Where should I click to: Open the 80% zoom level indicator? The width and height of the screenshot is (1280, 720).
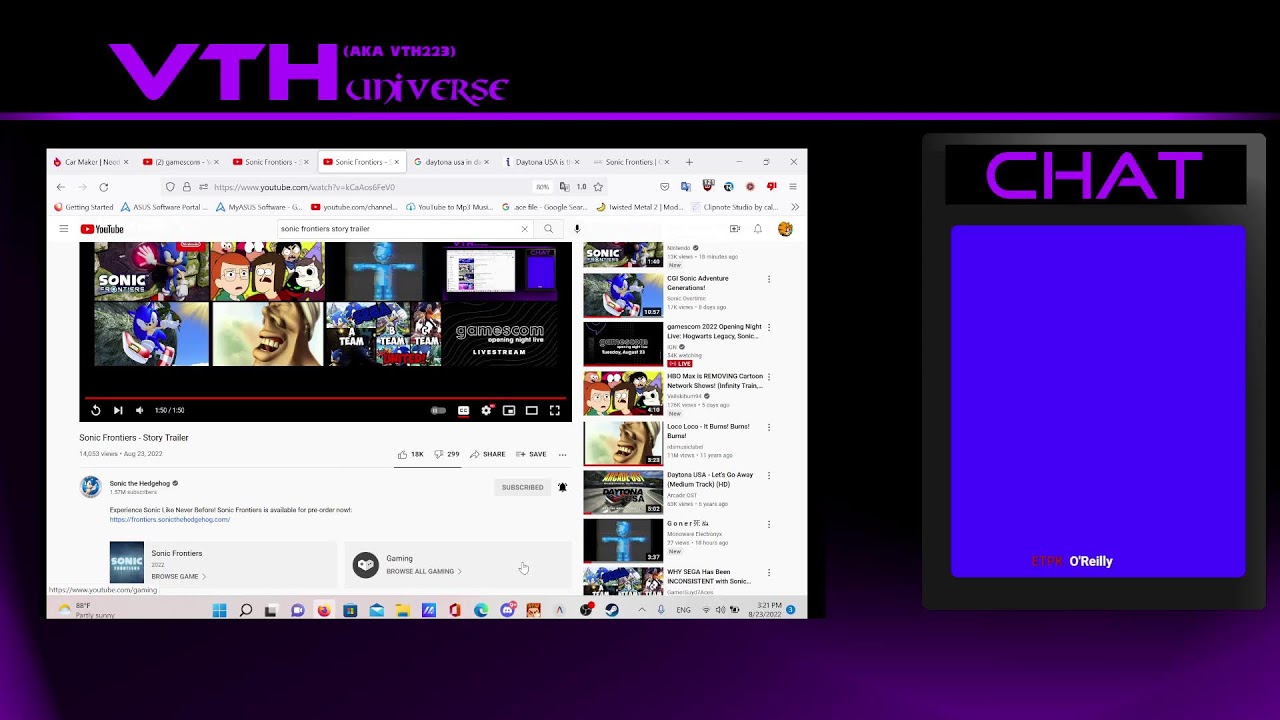pyautogui.click(x=542, y=187)
